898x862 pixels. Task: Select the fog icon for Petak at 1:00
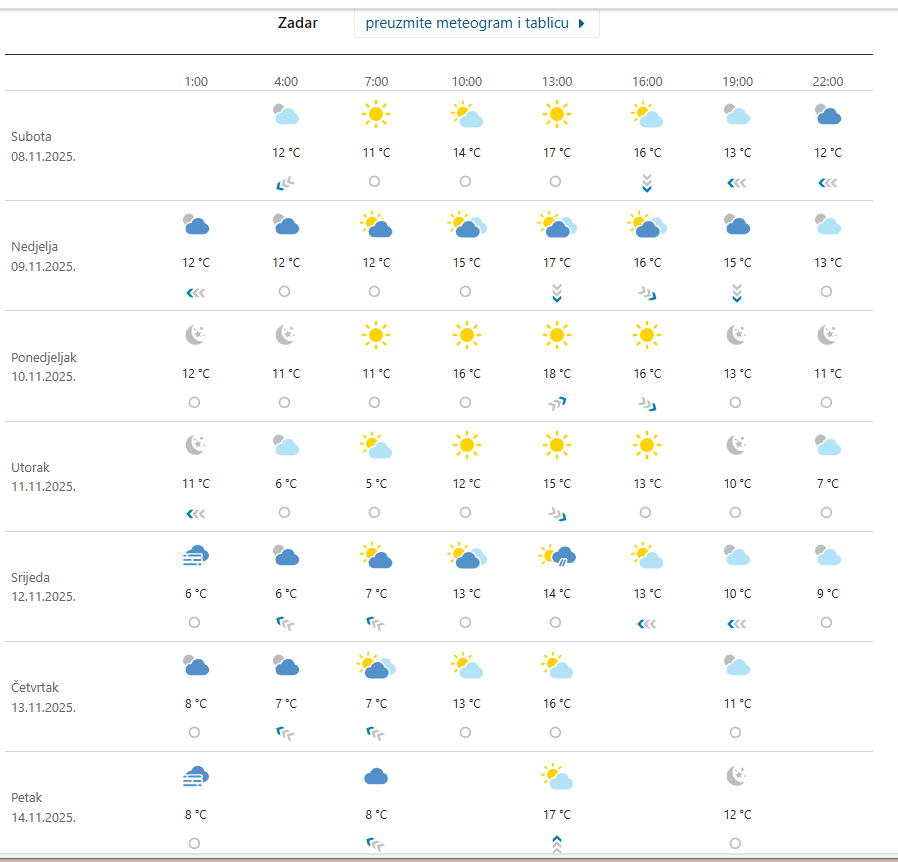pos(196,776)
